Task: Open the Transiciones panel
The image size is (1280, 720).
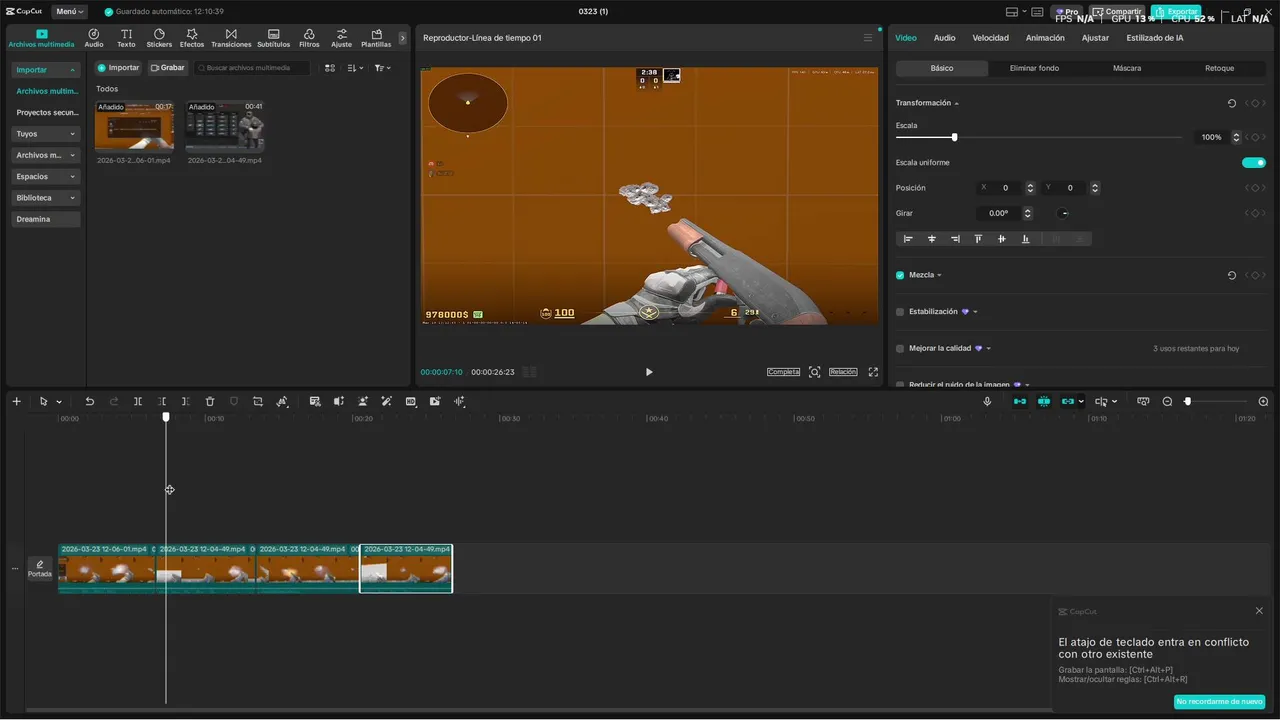Action: pyautogui.click(x=231, y=38)
